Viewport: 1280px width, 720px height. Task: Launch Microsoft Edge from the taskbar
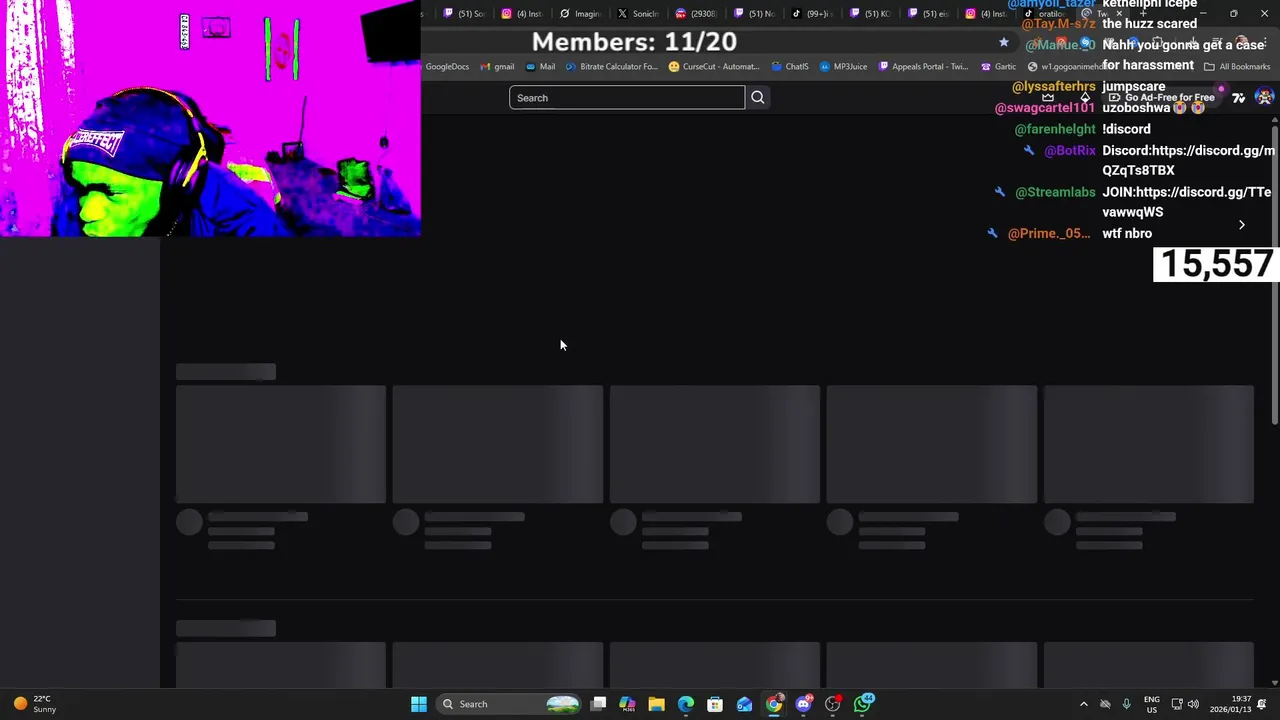pos(686,704)
